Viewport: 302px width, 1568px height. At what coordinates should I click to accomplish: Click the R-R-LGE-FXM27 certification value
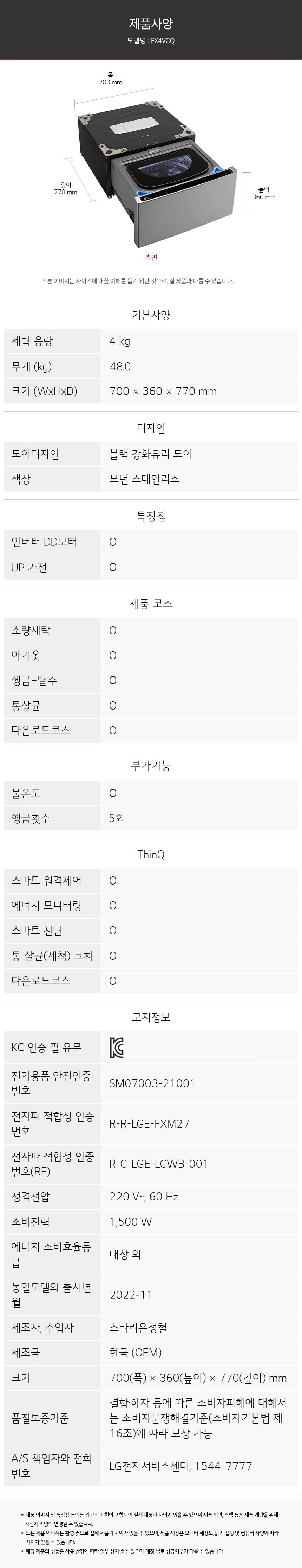pyautogui.click(x=149, y=1123)
